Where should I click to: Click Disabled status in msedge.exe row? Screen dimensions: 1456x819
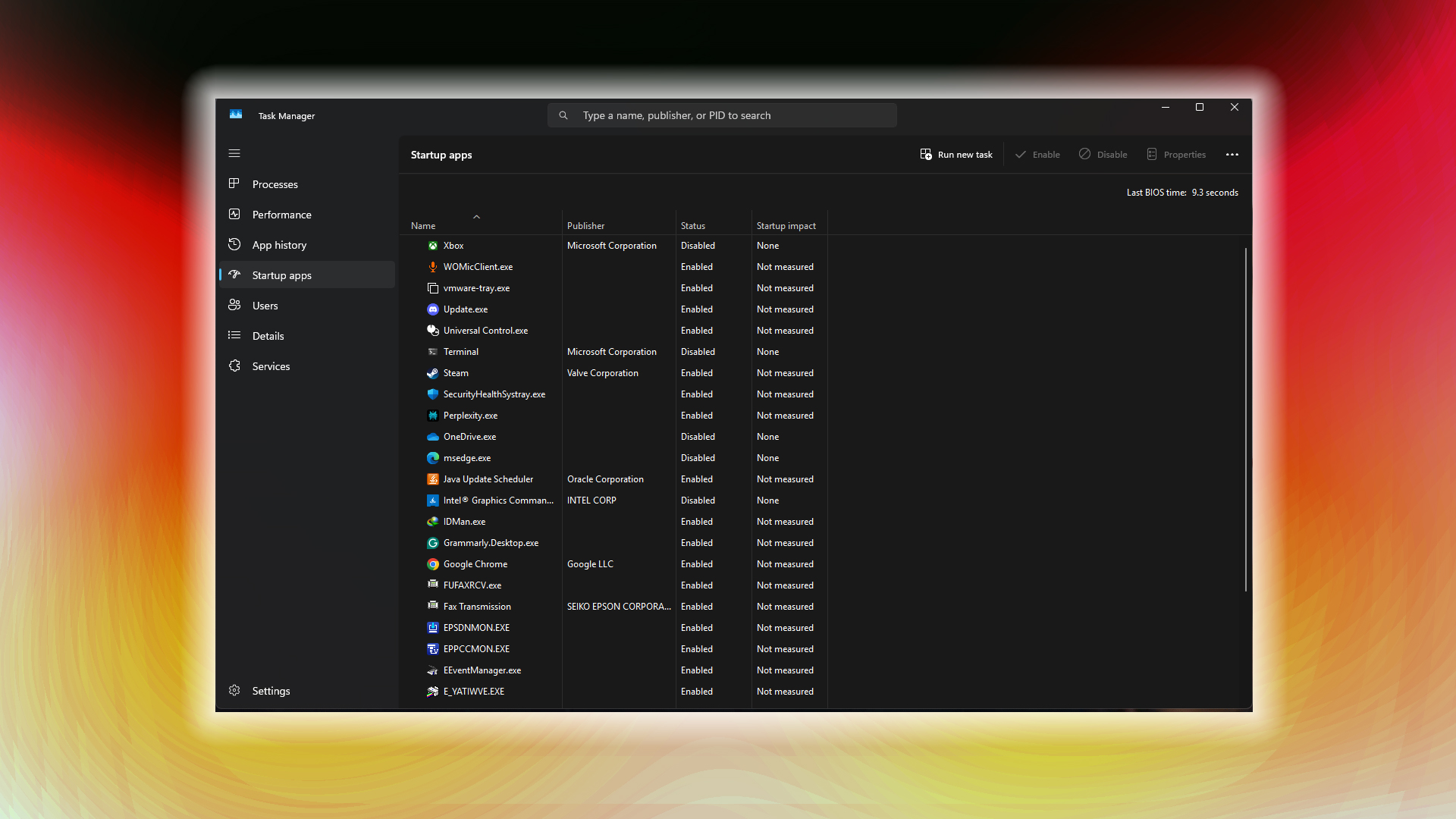click(698, 458)
